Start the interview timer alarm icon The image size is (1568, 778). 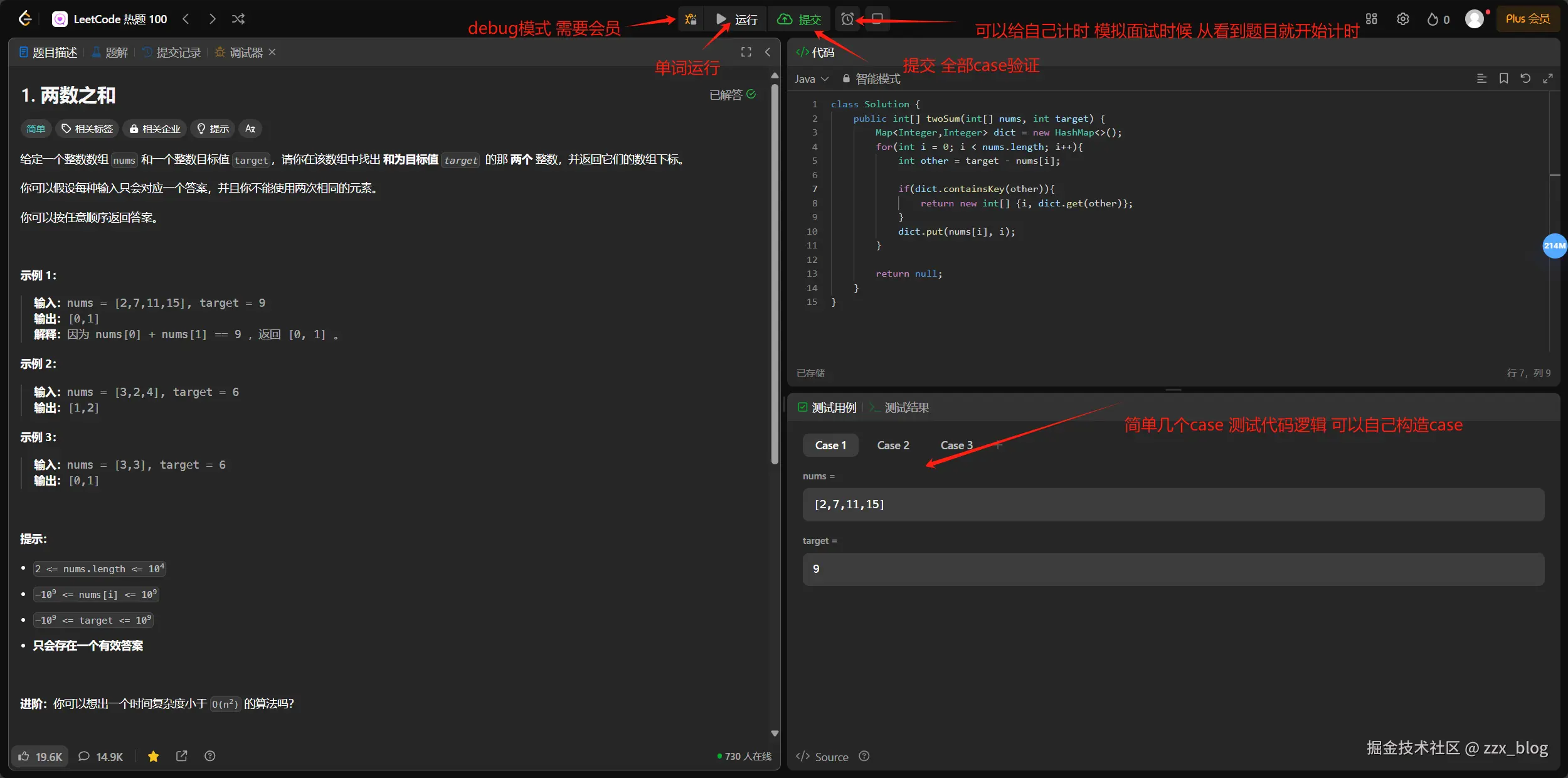[x=847, y=19]
